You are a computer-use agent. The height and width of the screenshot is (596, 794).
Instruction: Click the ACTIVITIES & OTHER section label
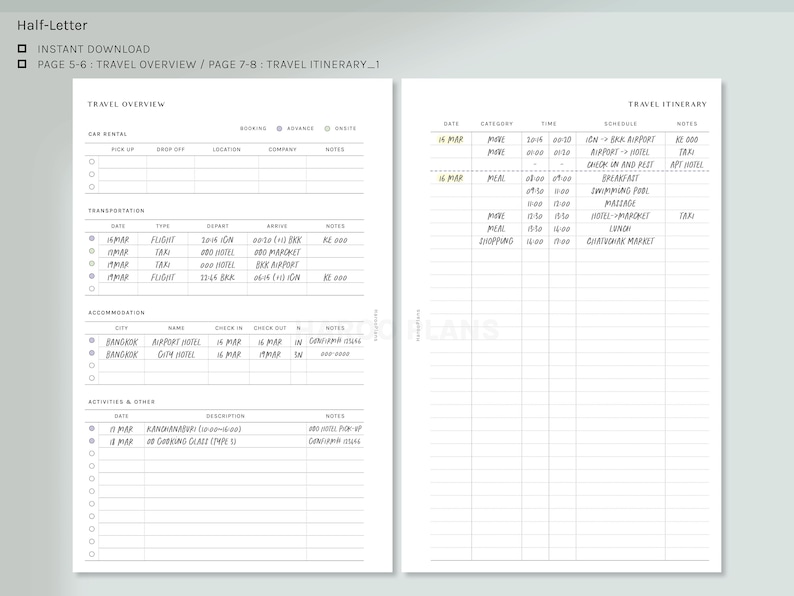[x=122, y=402]
